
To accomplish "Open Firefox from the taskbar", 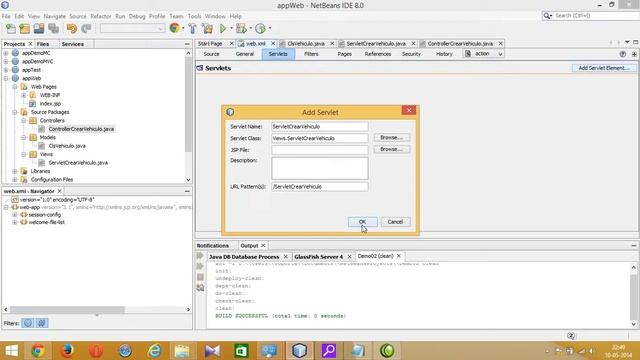I will coord(67,351).
